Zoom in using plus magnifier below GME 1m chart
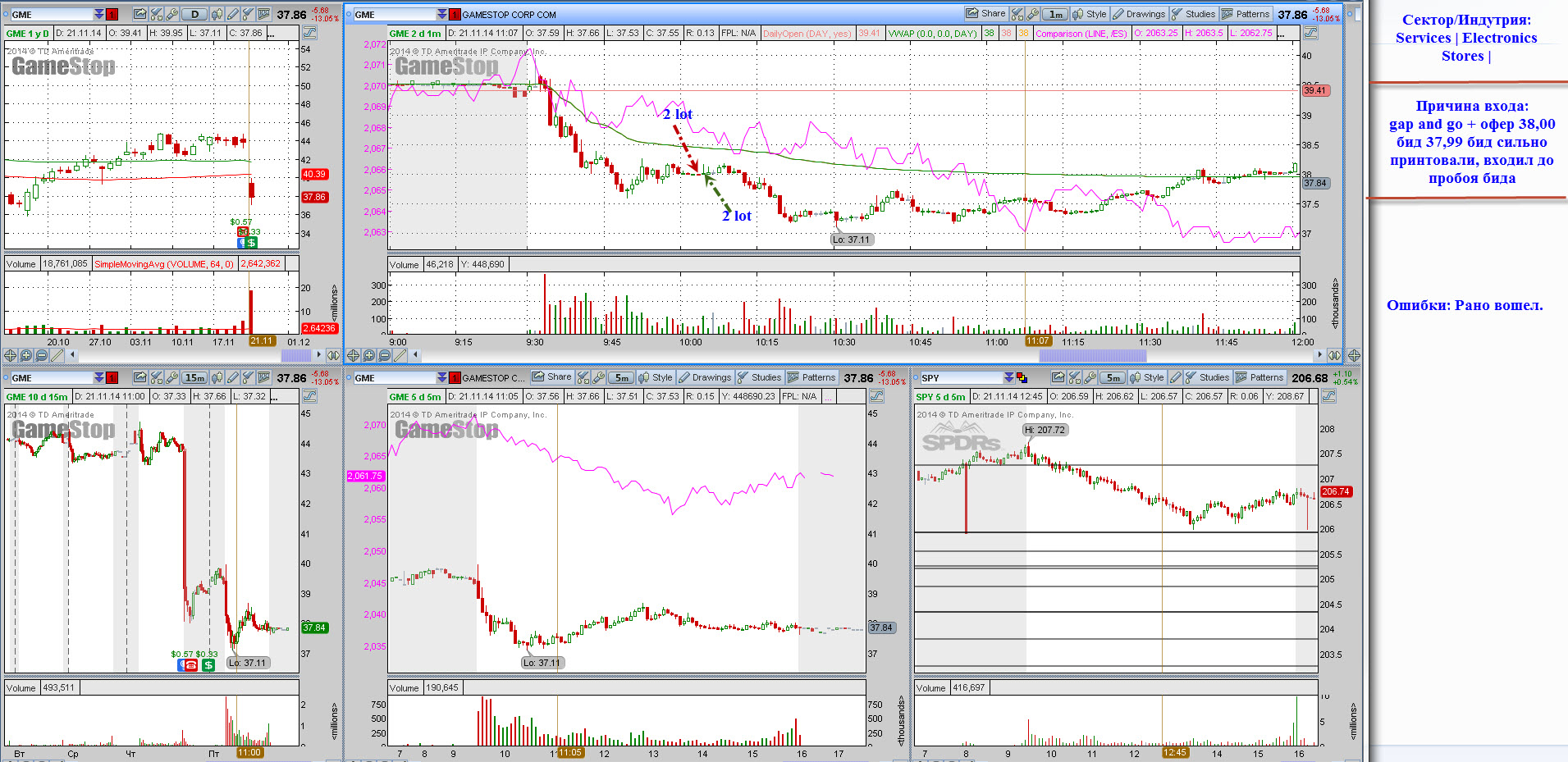1568x762 pixels. (368, 355)
